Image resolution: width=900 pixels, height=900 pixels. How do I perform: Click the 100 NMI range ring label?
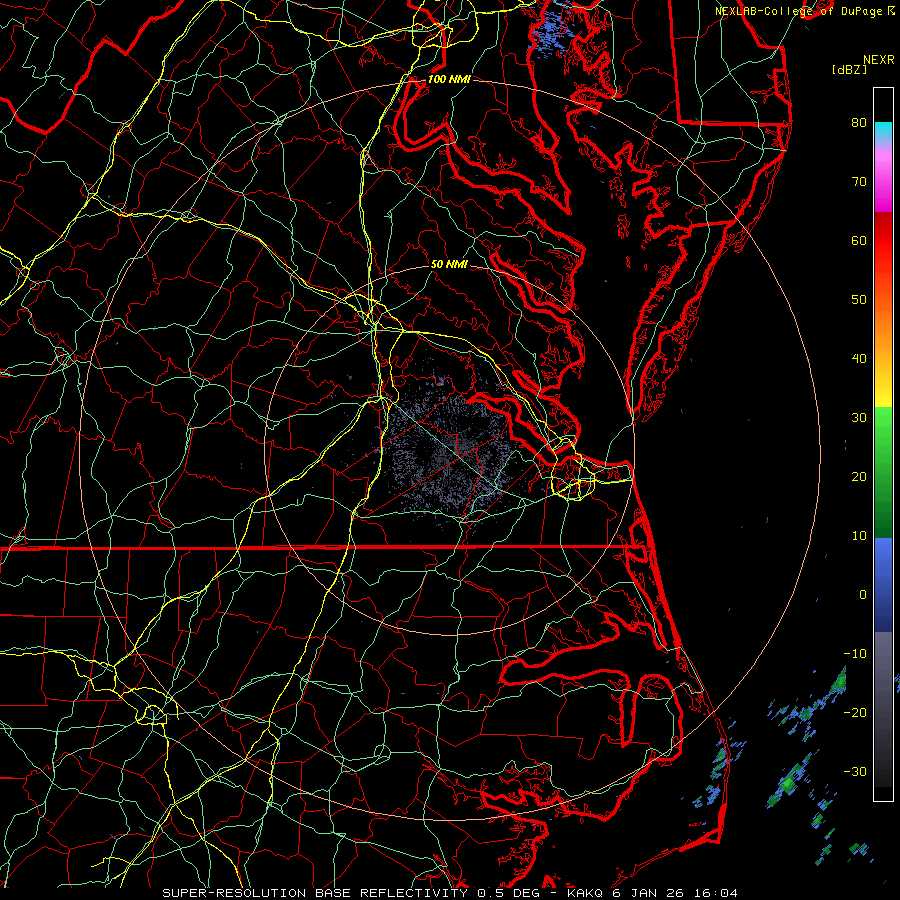click(x=449, y=79)
